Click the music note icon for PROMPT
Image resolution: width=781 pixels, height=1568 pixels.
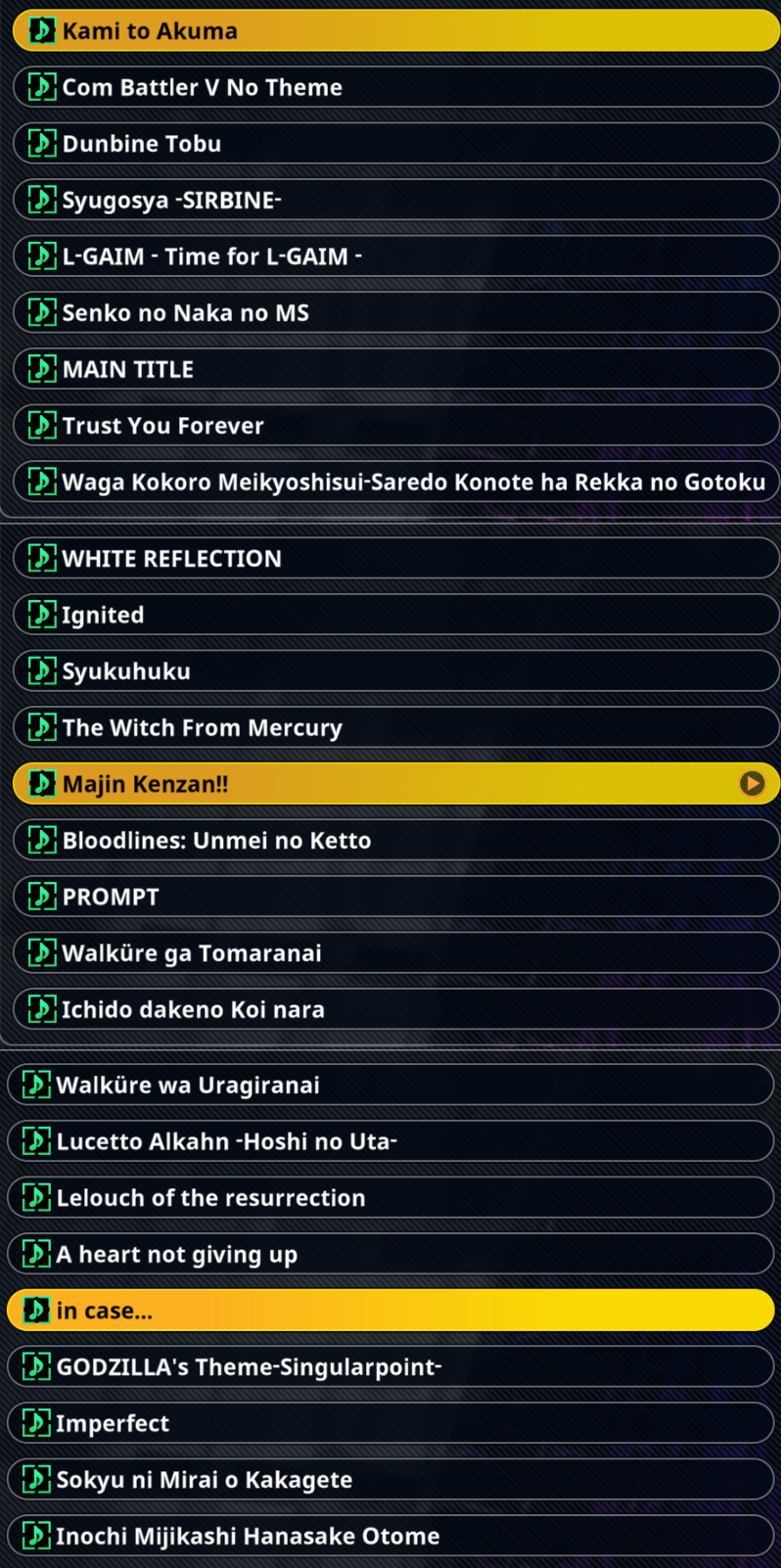point(41,897)
